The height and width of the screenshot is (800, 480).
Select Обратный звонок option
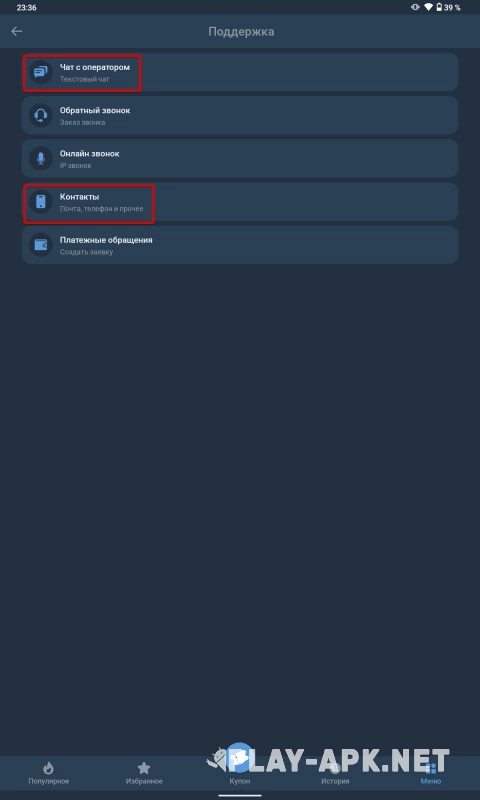tap(240, 115)
